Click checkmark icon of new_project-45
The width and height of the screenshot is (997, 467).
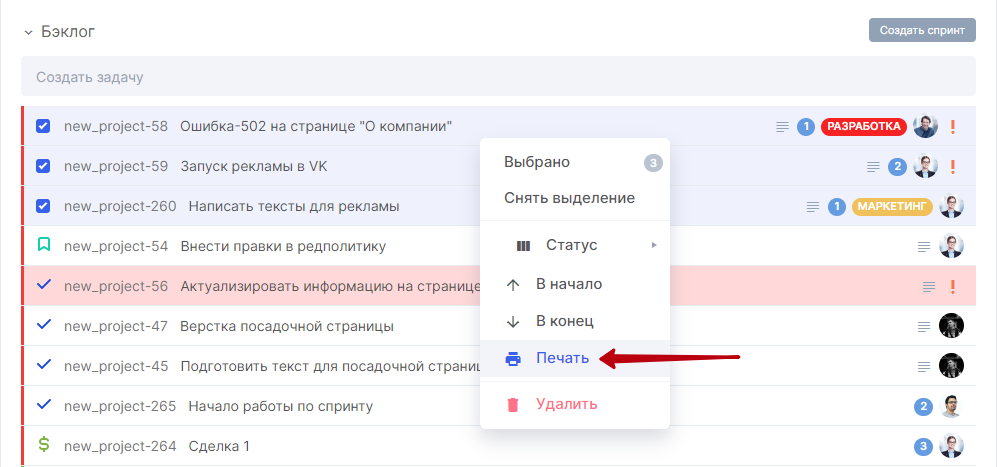click(x=43, y=365)
